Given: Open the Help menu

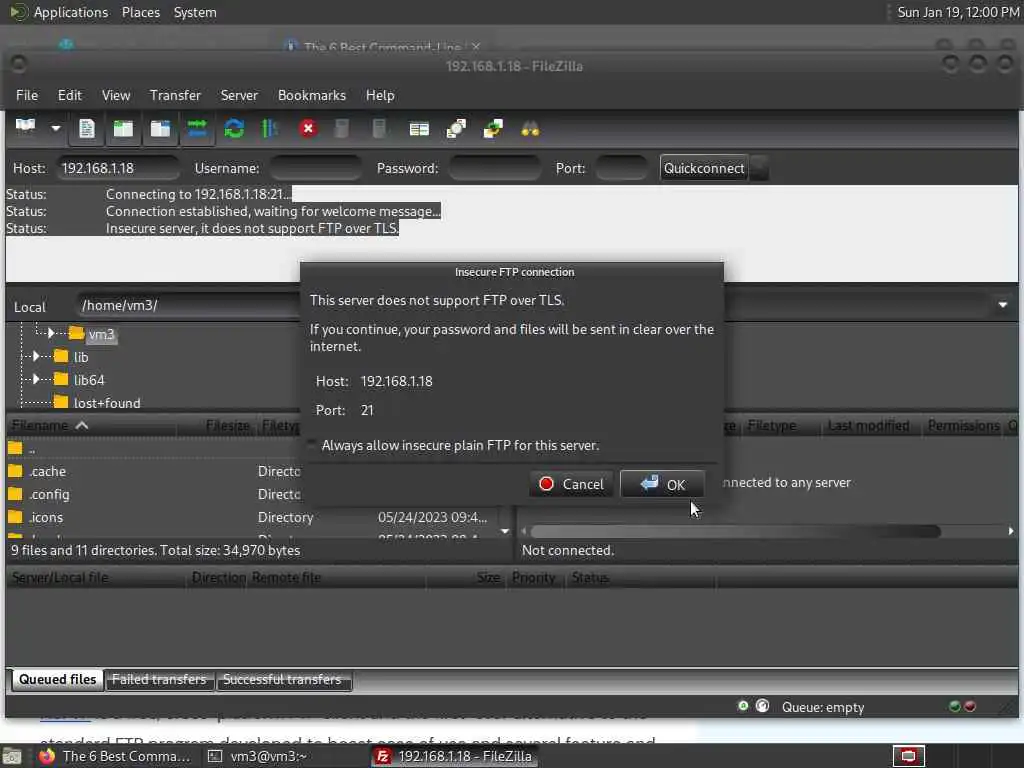Looking at the screenshot, I should pyautogui.click(x=379, y=95).
